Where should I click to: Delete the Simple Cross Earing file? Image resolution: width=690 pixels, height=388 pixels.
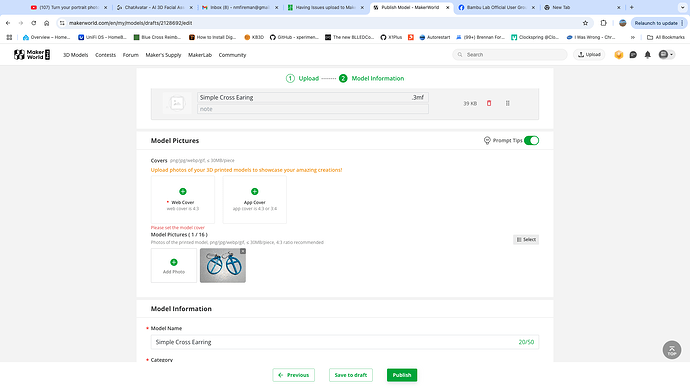point(489,103)
